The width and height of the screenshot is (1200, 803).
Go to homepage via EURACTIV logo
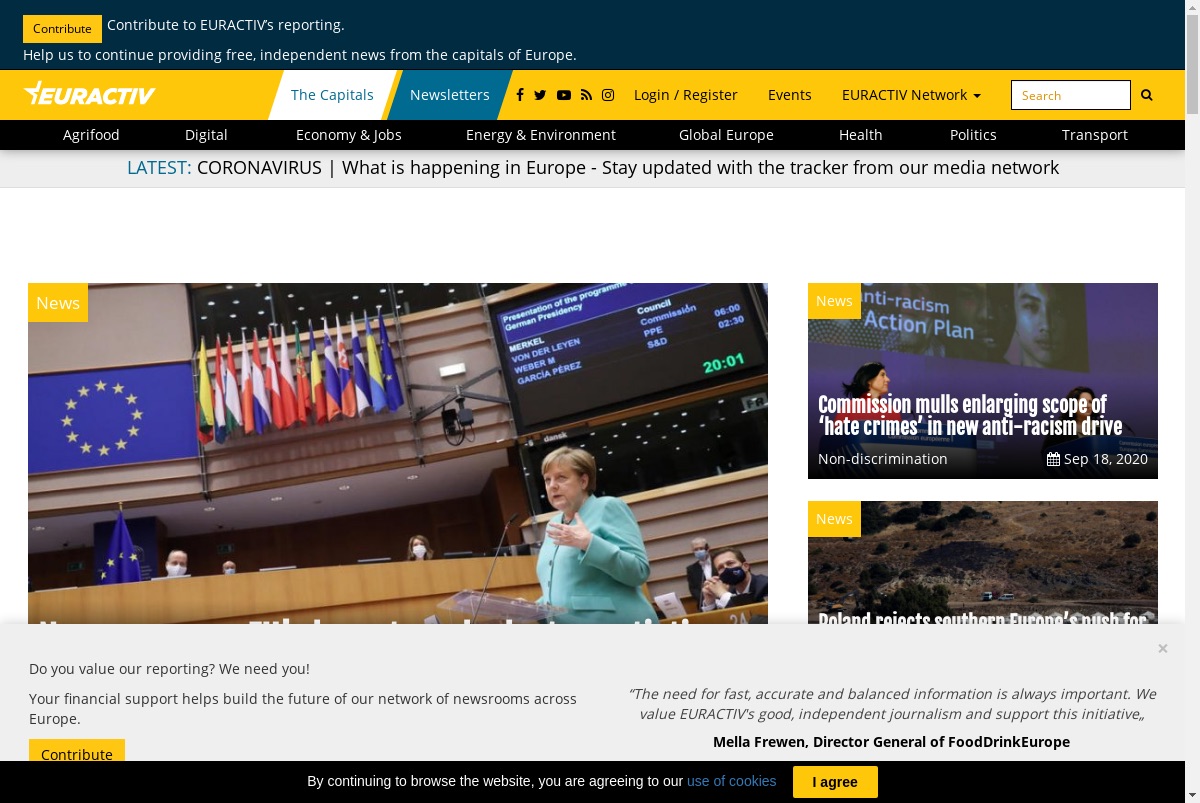coord(90,94)
